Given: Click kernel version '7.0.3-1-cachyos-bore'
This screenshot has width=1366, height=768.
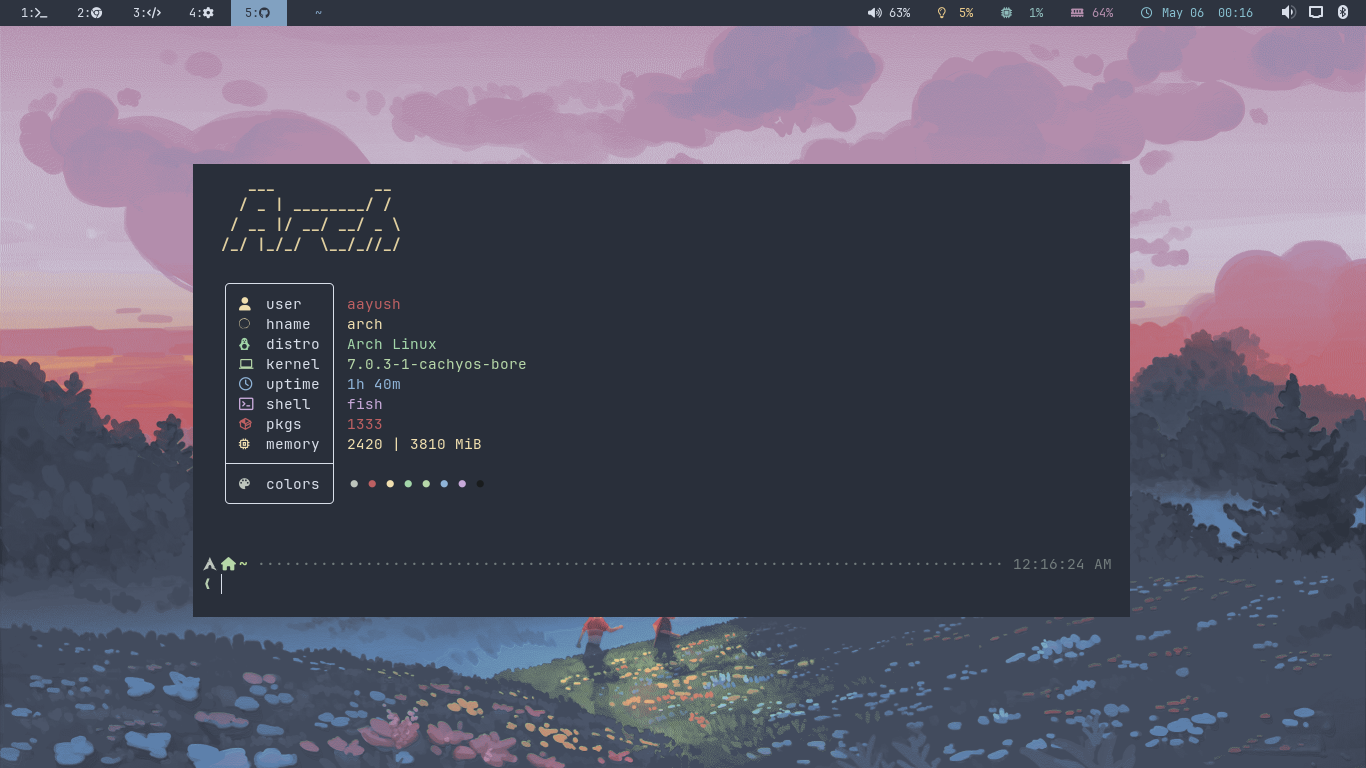Looking at the screenshot, I should [x=437, y=364].
